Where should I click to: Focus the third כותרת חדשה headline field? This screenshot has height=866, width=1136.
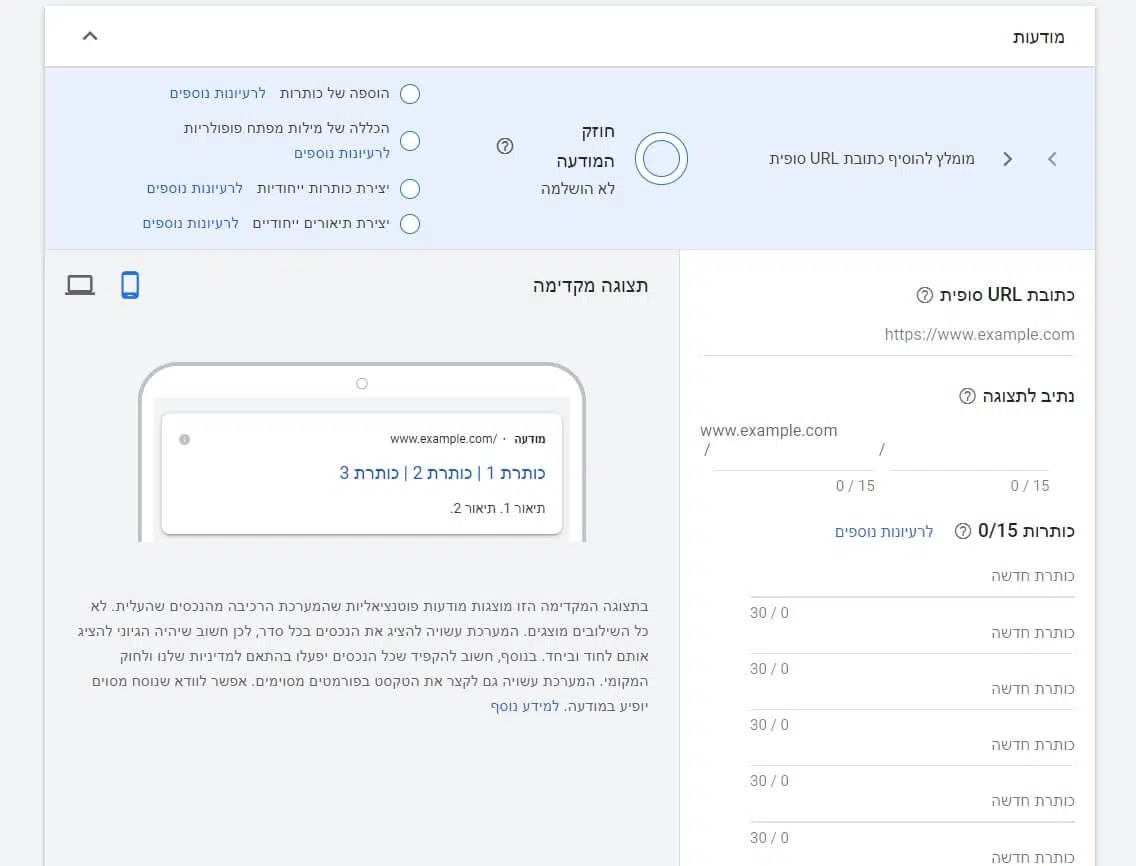pyautogui.click(x=912, y=689)
